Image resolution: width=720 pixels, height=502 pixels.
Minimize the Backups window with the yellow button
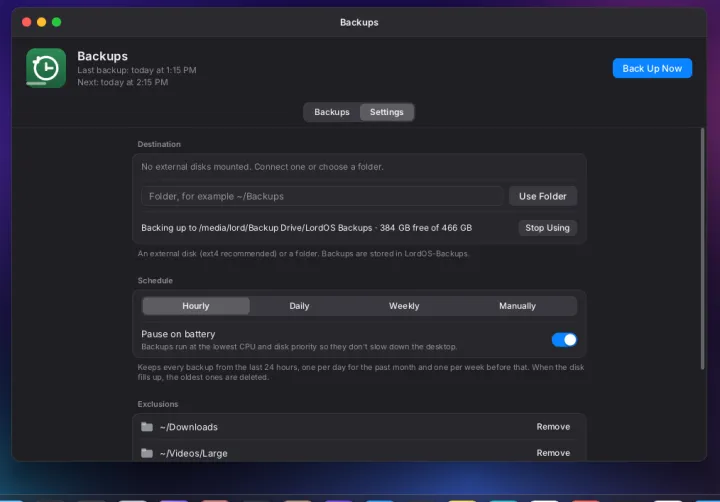[41, 22]
